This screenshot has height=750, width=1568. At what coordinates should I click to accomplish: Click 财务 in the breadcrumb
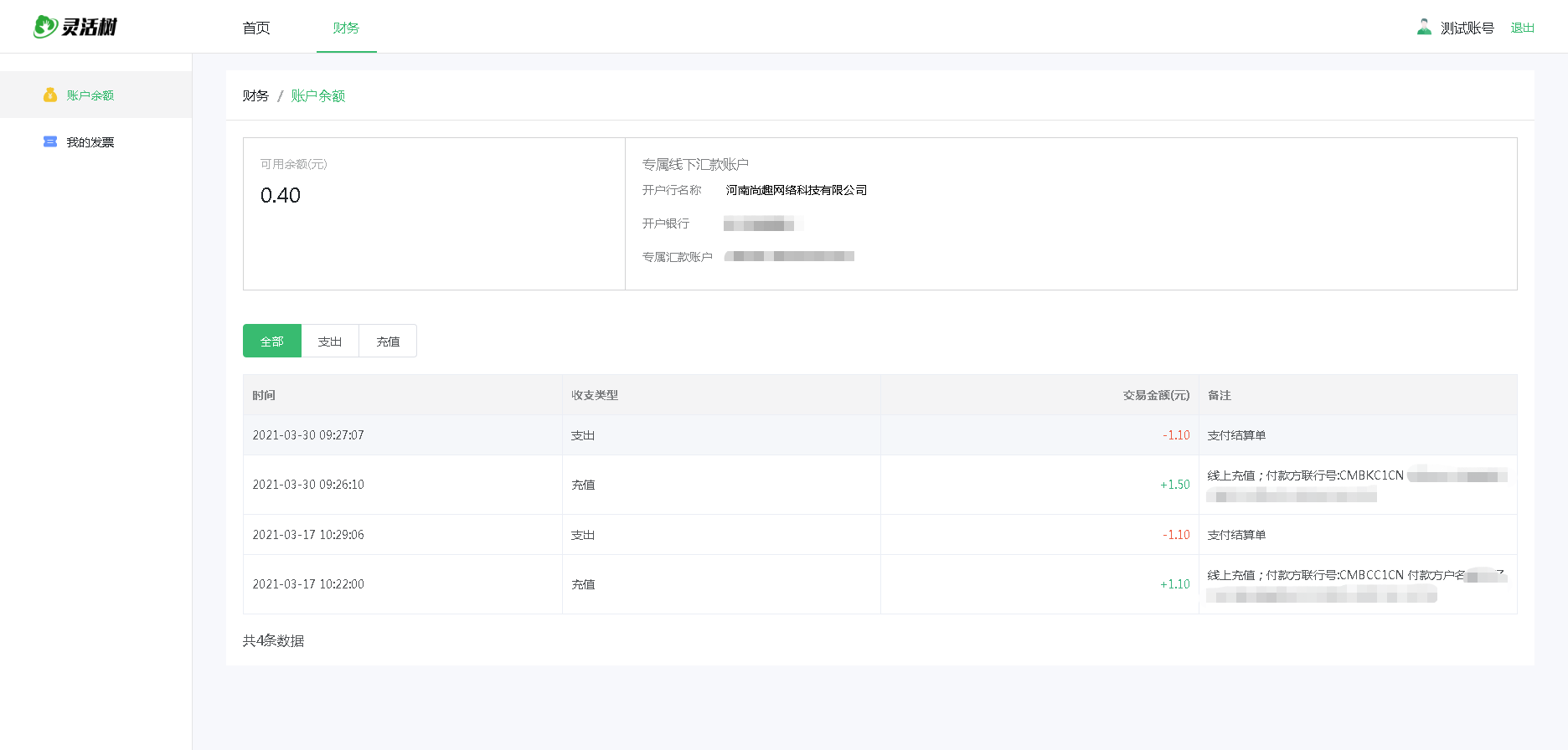point(255,95)
